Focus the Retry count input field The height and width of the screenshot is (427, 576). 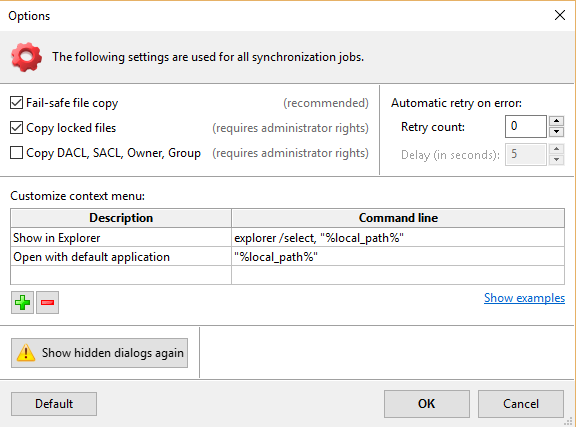[526, 126]
